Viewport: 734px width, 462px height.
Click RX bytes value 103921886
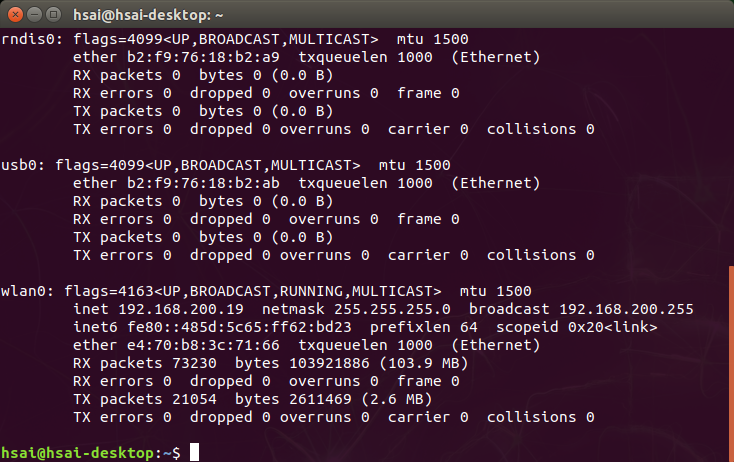[x=329, y=363]
